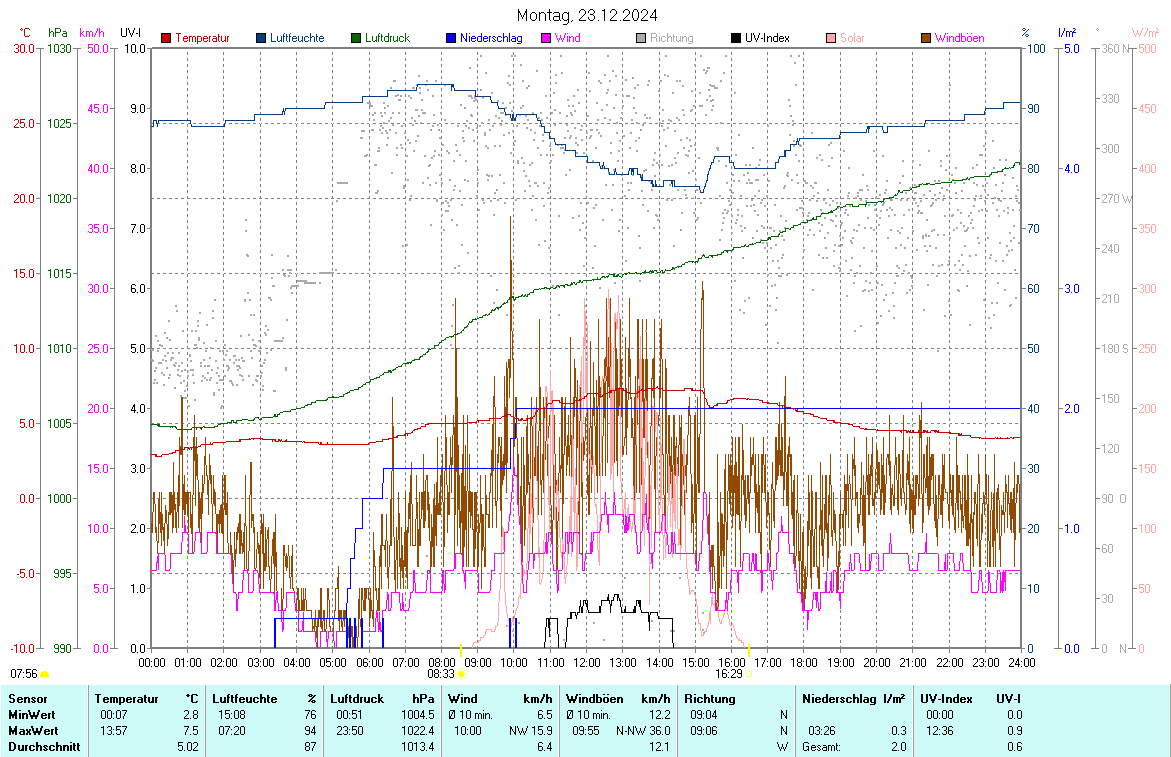Select the green Luftdruck legend square
1171x757 pixels.
[356, 38]
